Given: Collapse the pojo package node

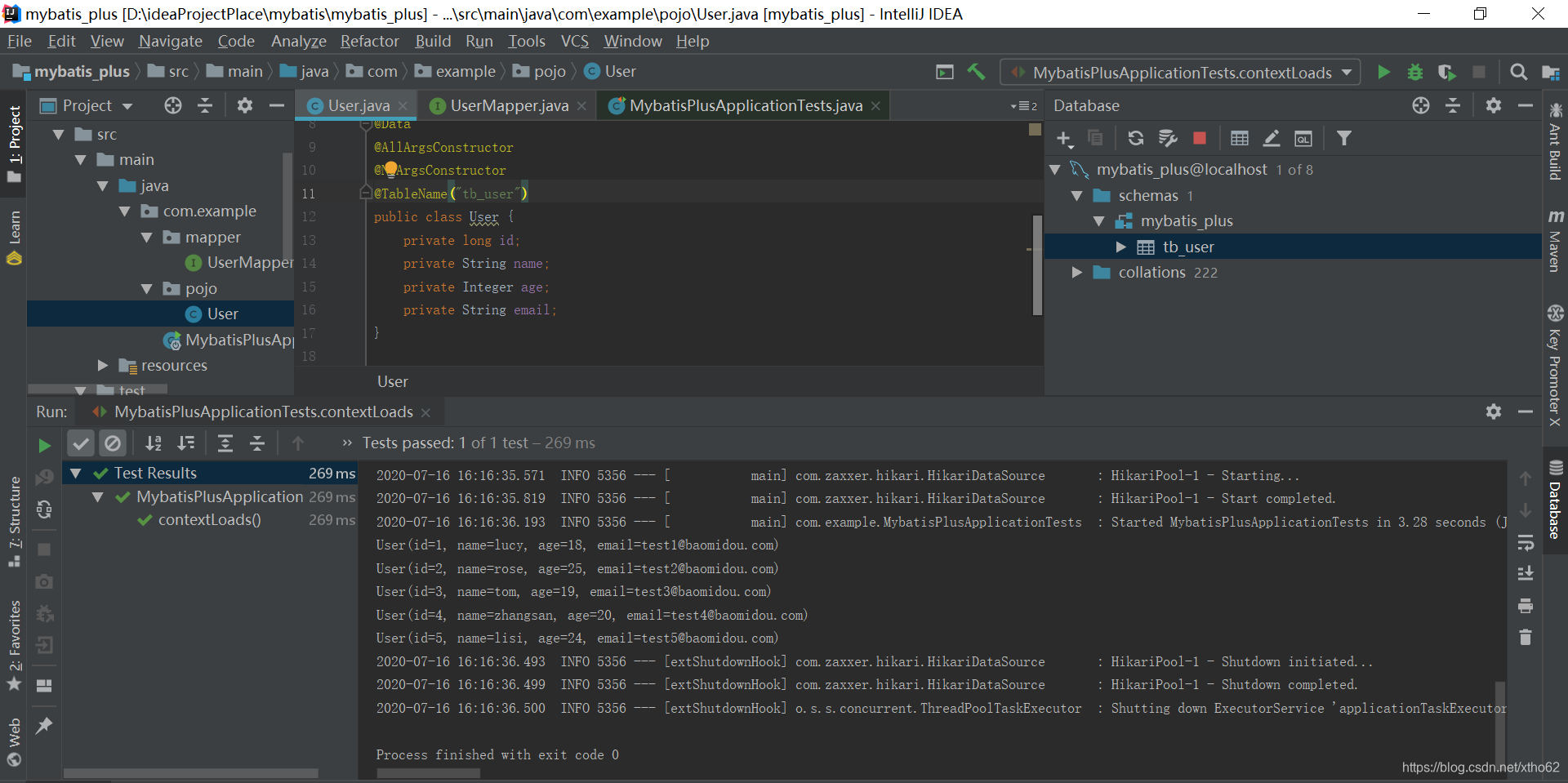Looking at the screenshot, I should [146, 288].
